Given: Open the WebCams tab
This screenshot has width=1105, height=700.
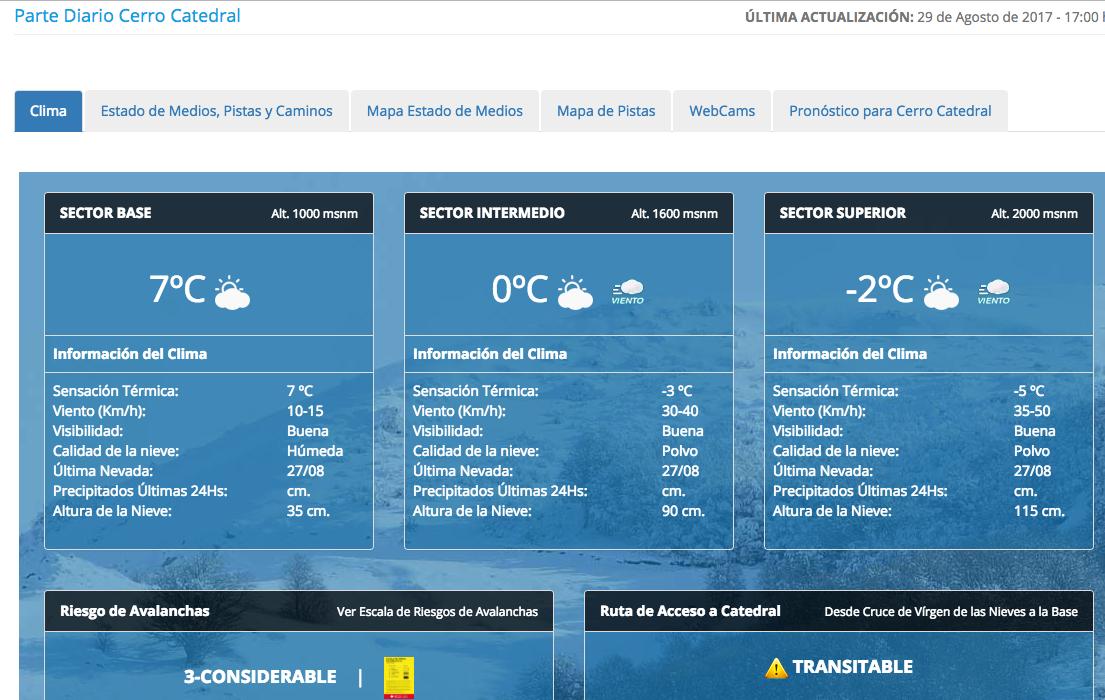Looking at the screenshot, I should coord(722,111).
